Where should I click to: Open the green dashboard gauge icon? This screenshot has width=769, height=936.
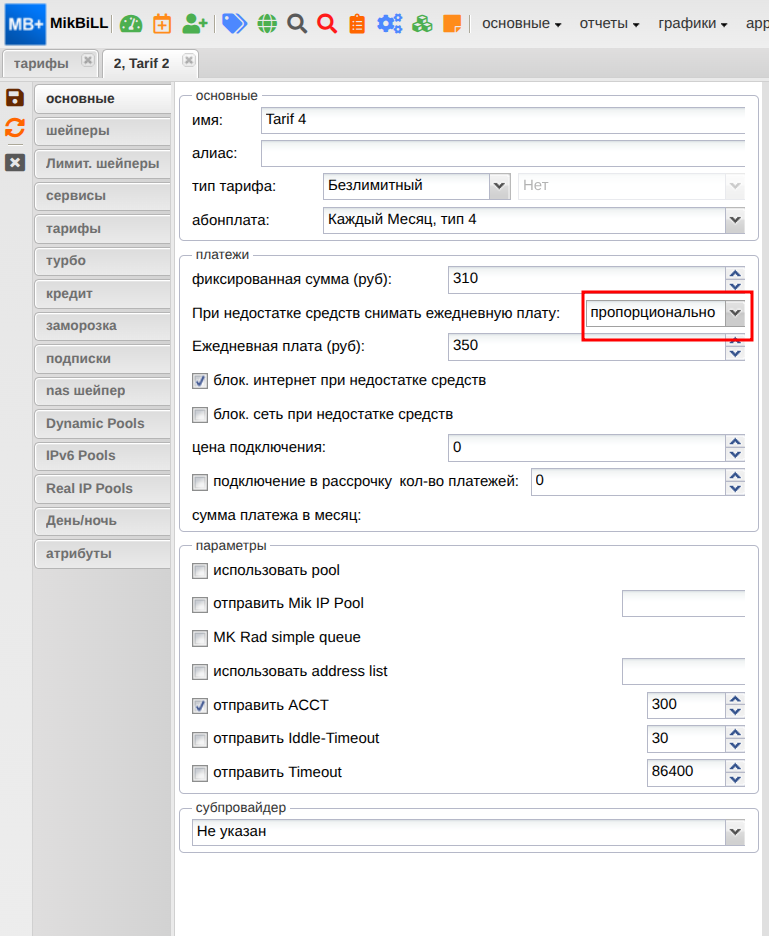131,24
